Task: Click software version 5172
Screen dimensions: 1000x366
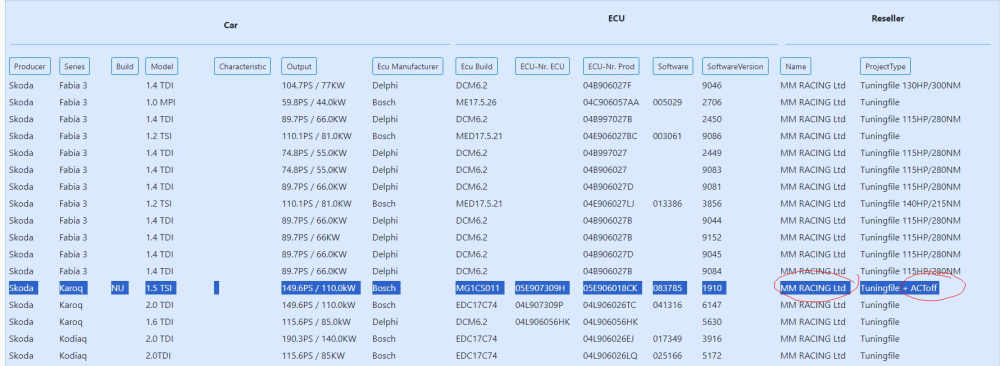Action: [712, 355]
